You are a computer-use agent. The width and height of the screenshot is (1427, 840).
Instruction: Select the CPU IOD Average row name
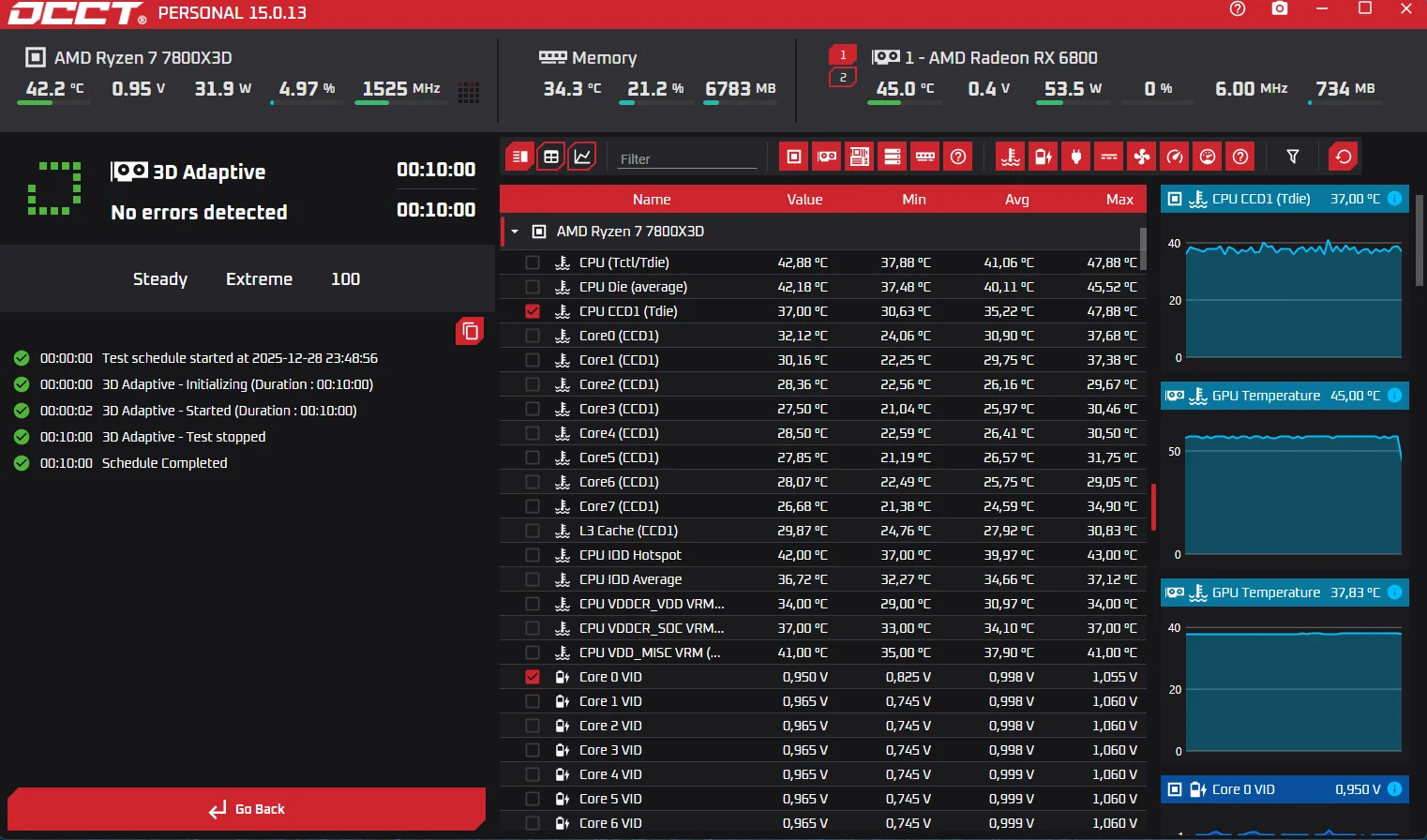click(x=630, y=579)
